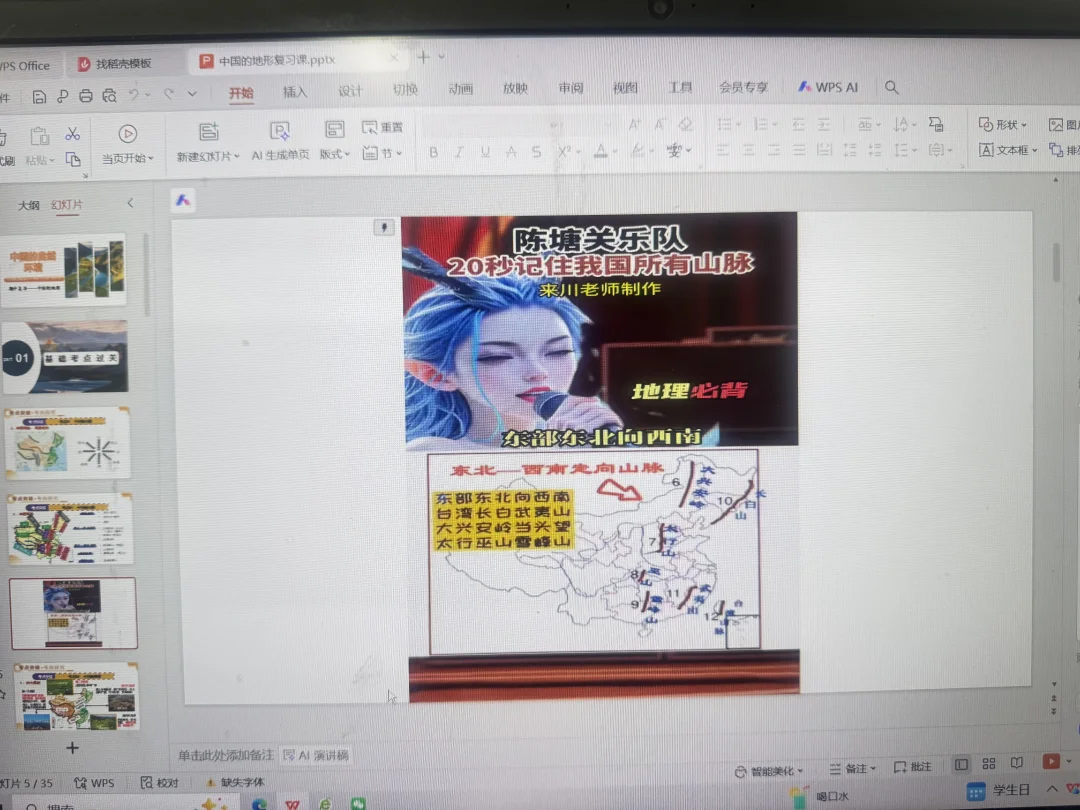The width and height of the screenshot is (1080, 810).
Task: Open the WPS AI menu
Action: [828, 87]
